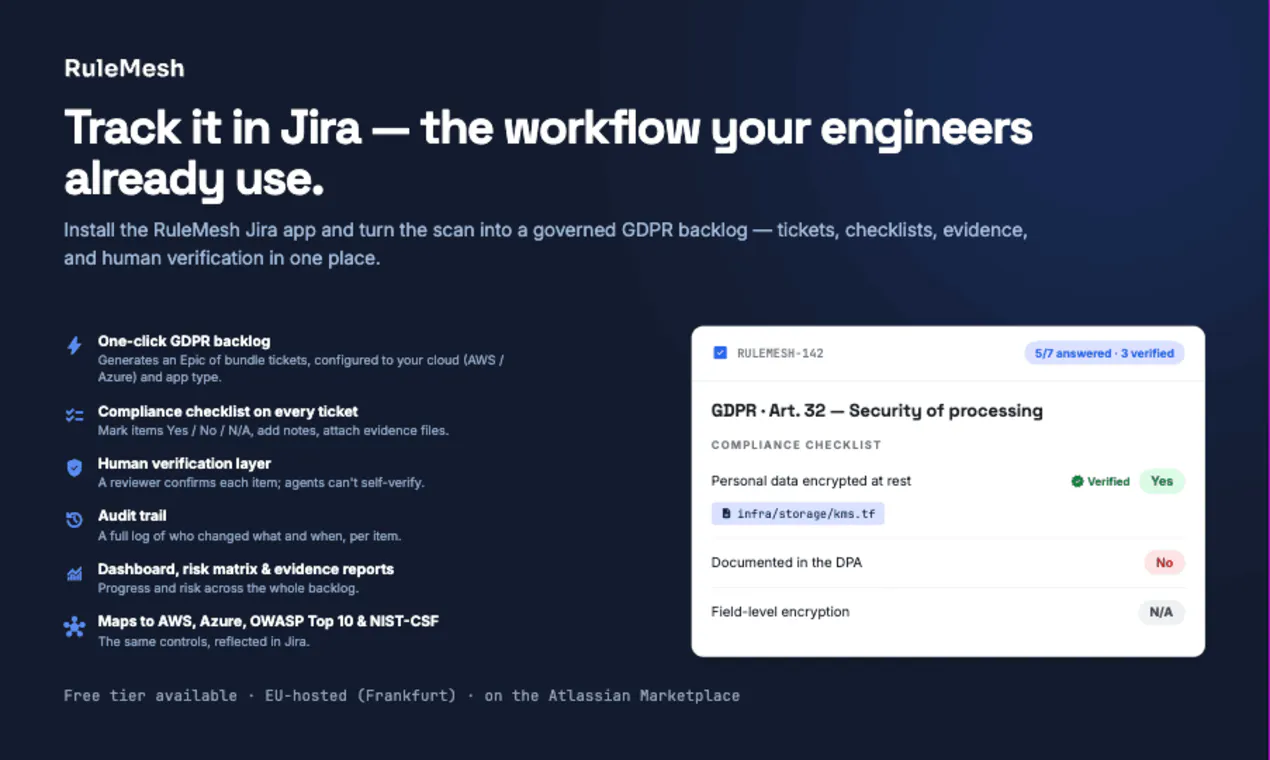Click the chart icon beside Dashboard, risk matrix
This screenshot has height=760, width=1270.
tap(74, 574)
